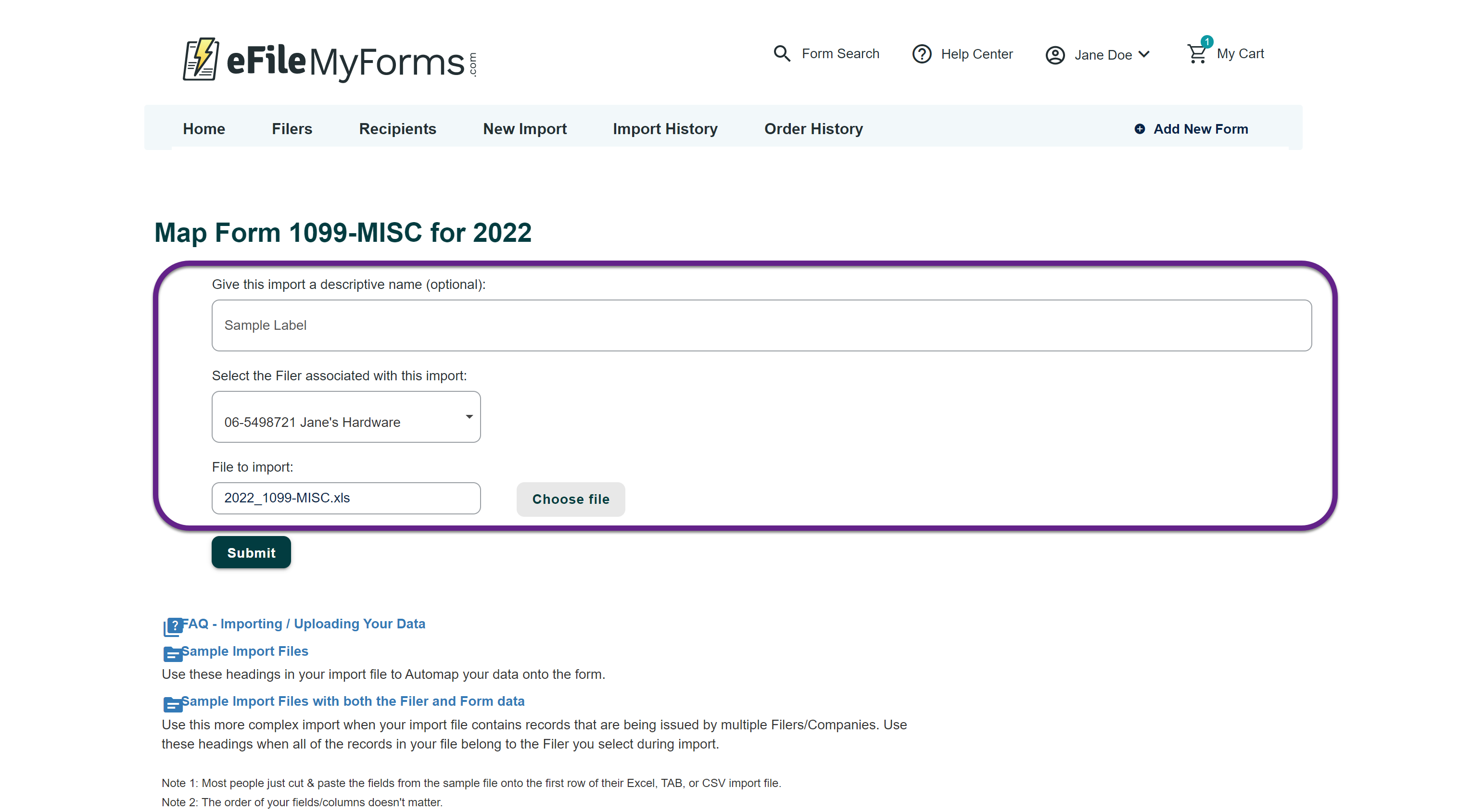Click the plus icon beside Add New Form
Screen dimensions: 1459x812
coord(1140,129)
